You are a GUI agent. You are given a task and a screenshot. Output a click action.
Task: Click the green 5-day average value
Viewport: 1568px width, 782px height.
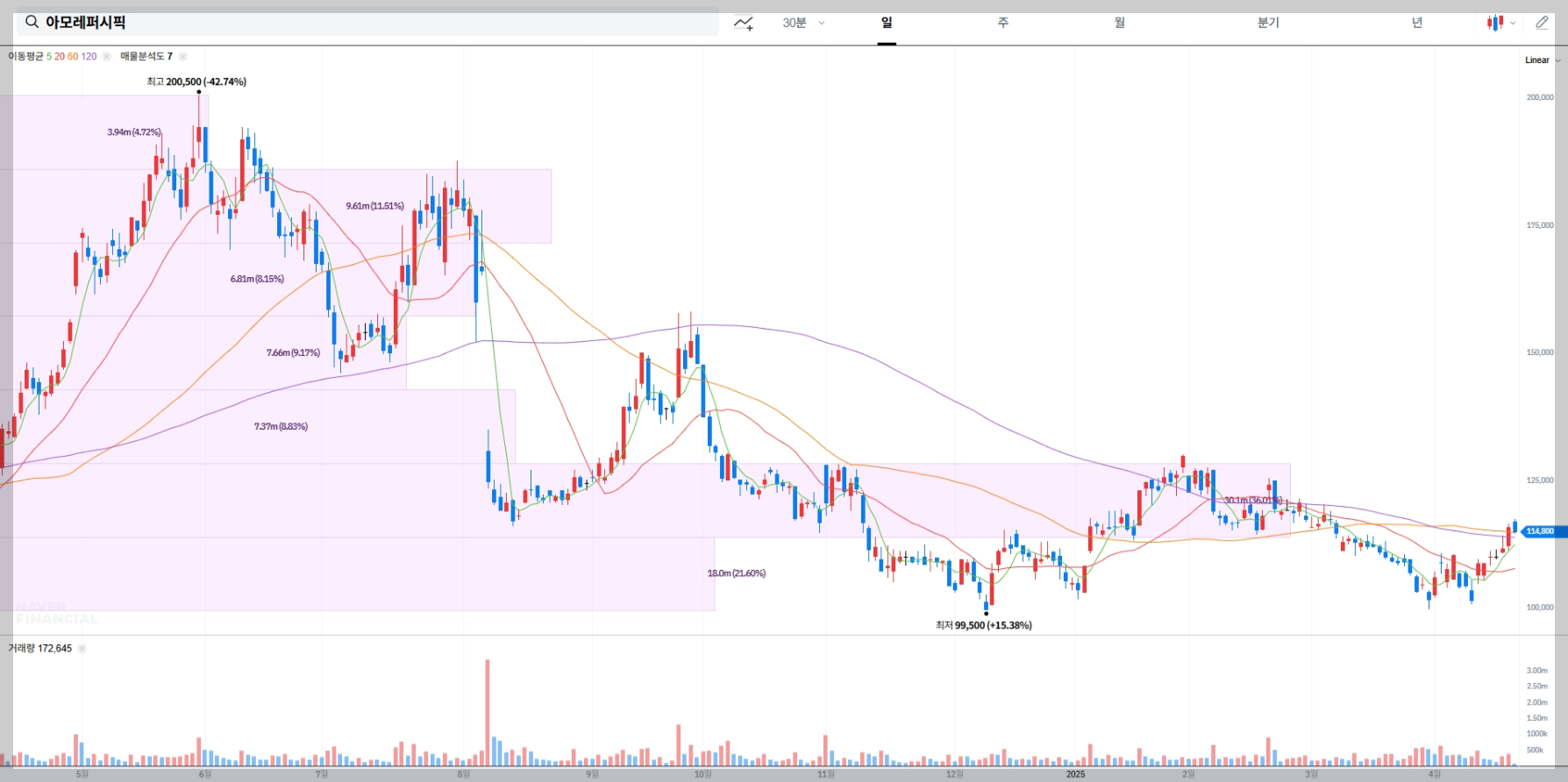pos(49,56)
